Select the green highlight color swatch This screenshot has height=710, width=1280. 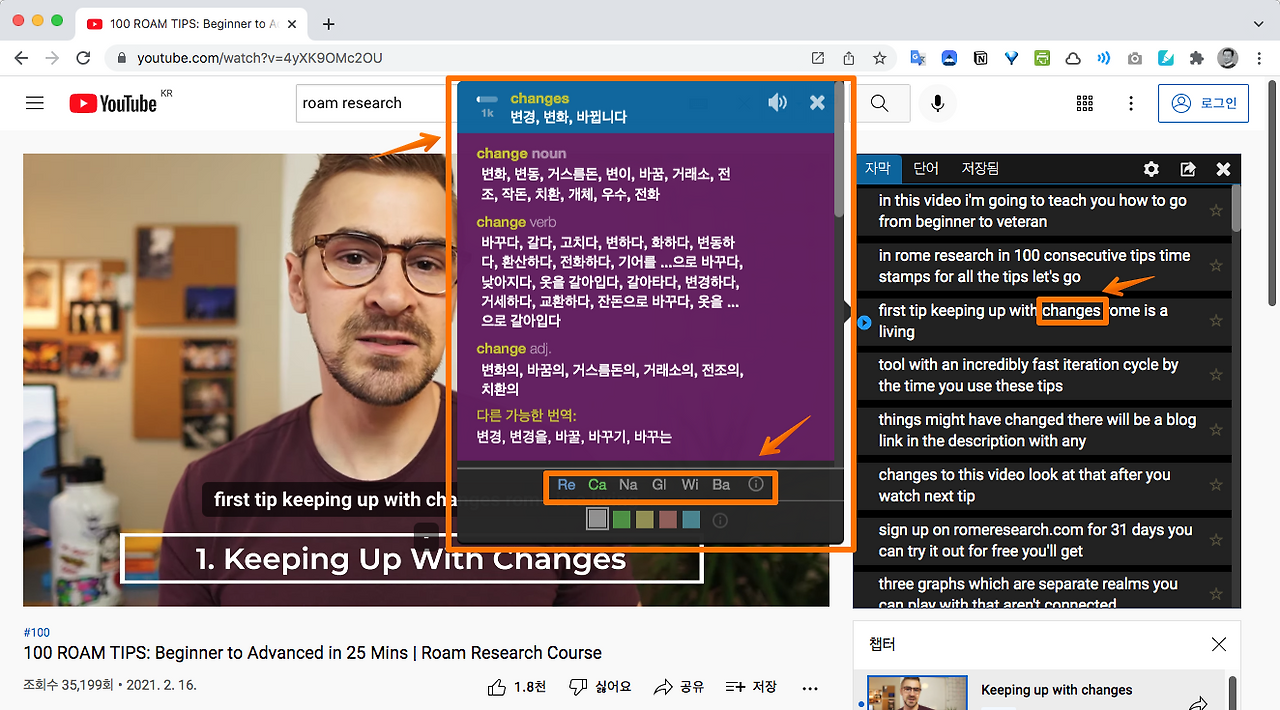[x=621, y=520]
